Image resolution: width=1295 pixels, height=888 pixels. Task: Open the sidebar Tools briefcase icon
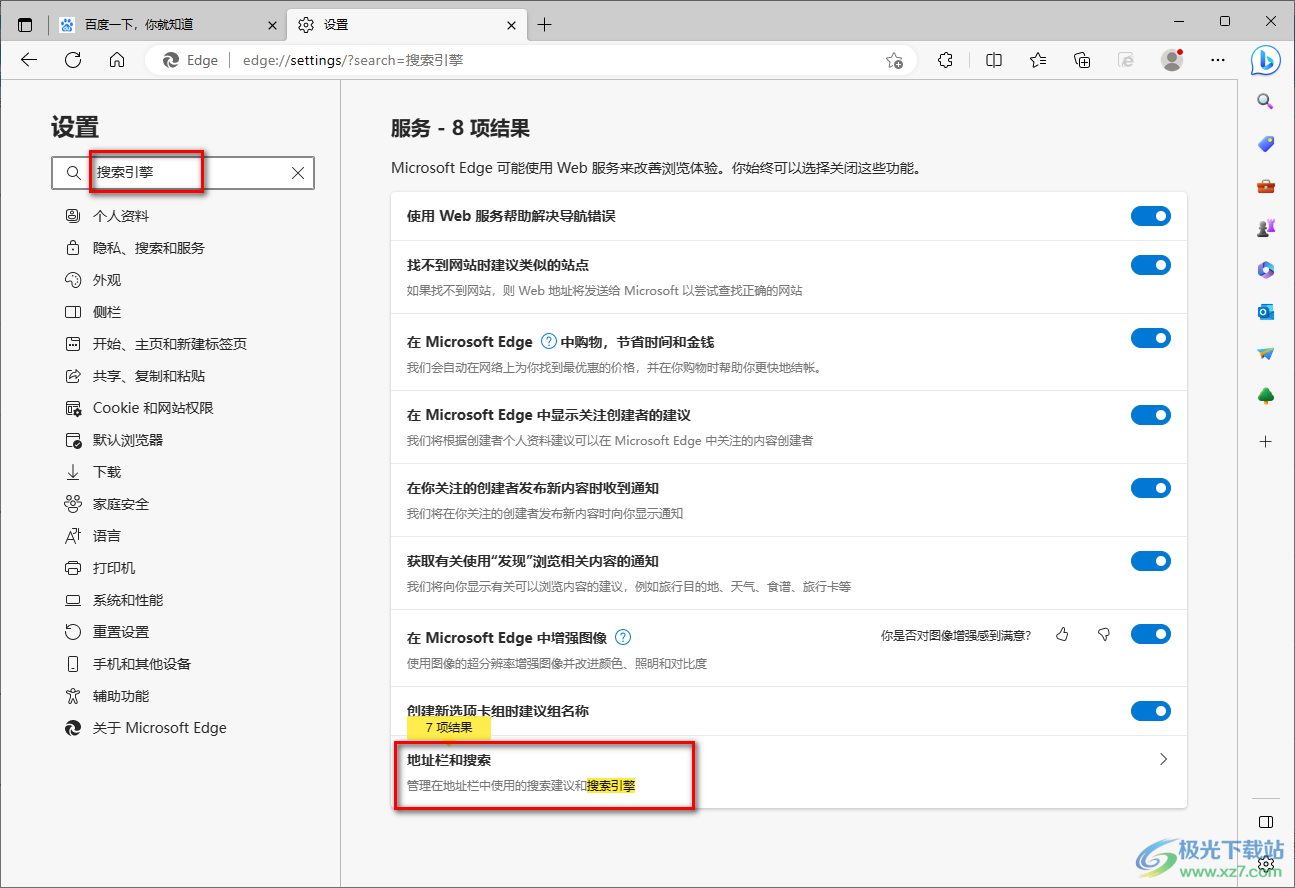point(1266,186)
